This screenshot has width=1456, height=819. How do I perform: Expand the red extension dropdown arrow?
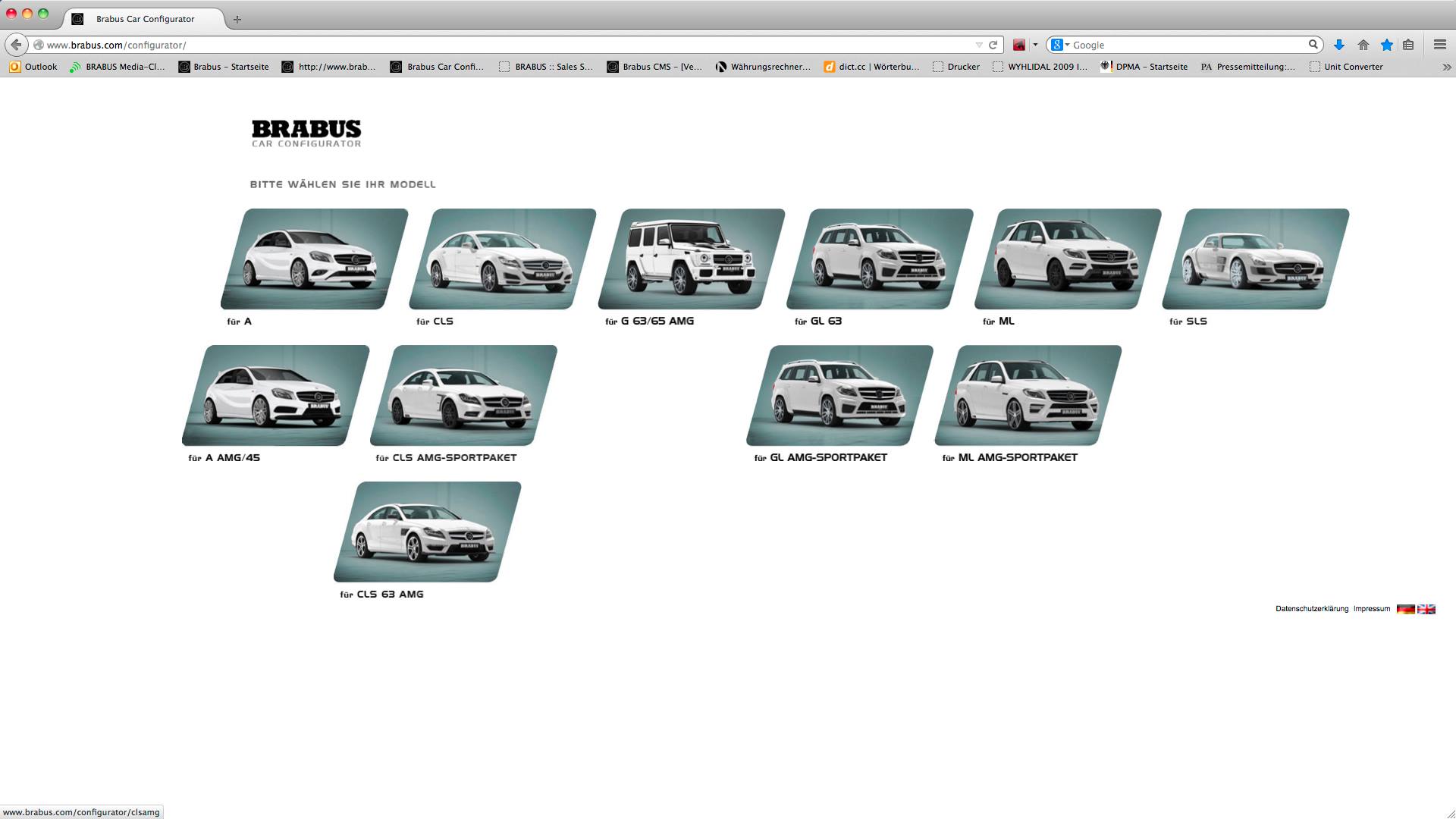point(1035,45)
